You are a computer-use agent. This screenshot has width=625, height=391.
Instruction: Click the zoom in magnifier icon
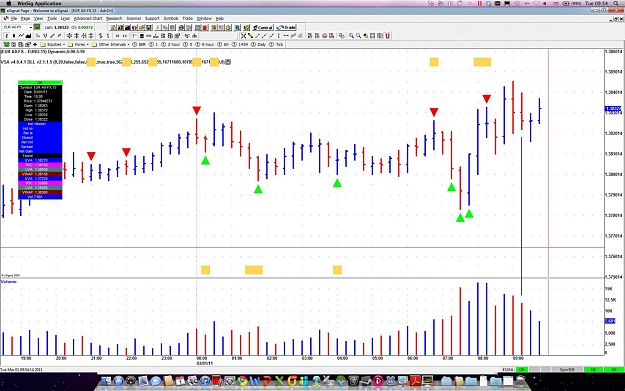(x=351, y=36)
